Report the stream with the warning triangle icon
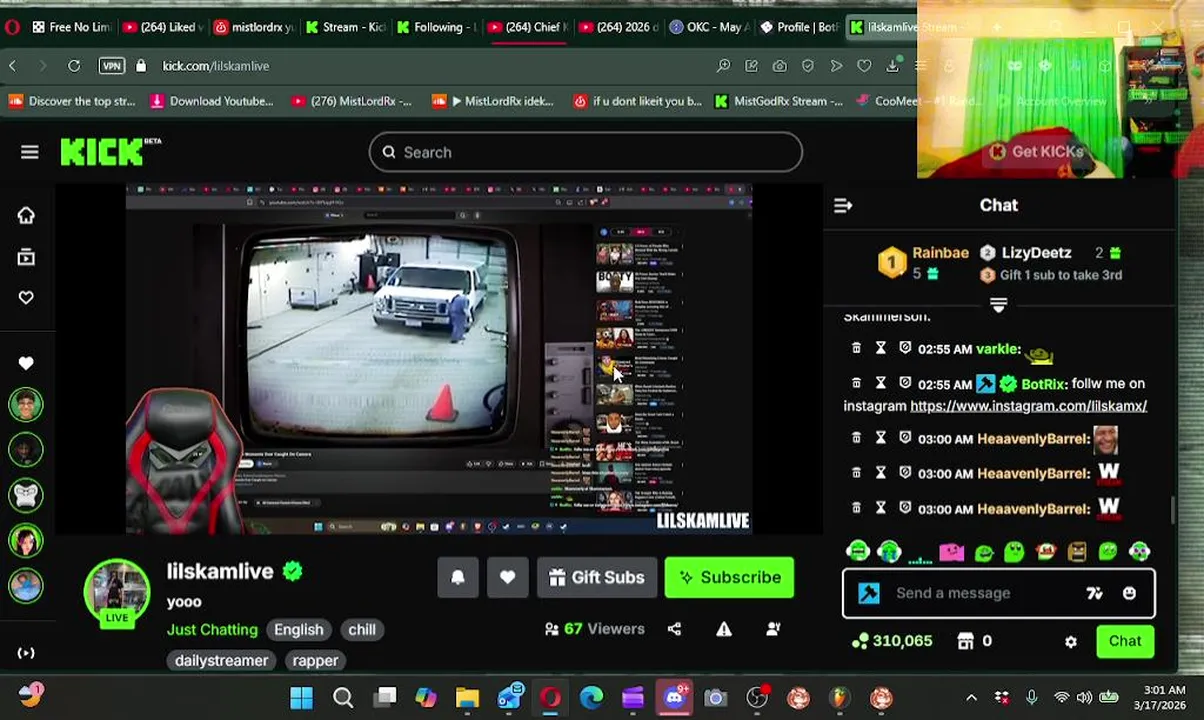The height and width of the screenshot is (720, 1204). coord(723,629)
